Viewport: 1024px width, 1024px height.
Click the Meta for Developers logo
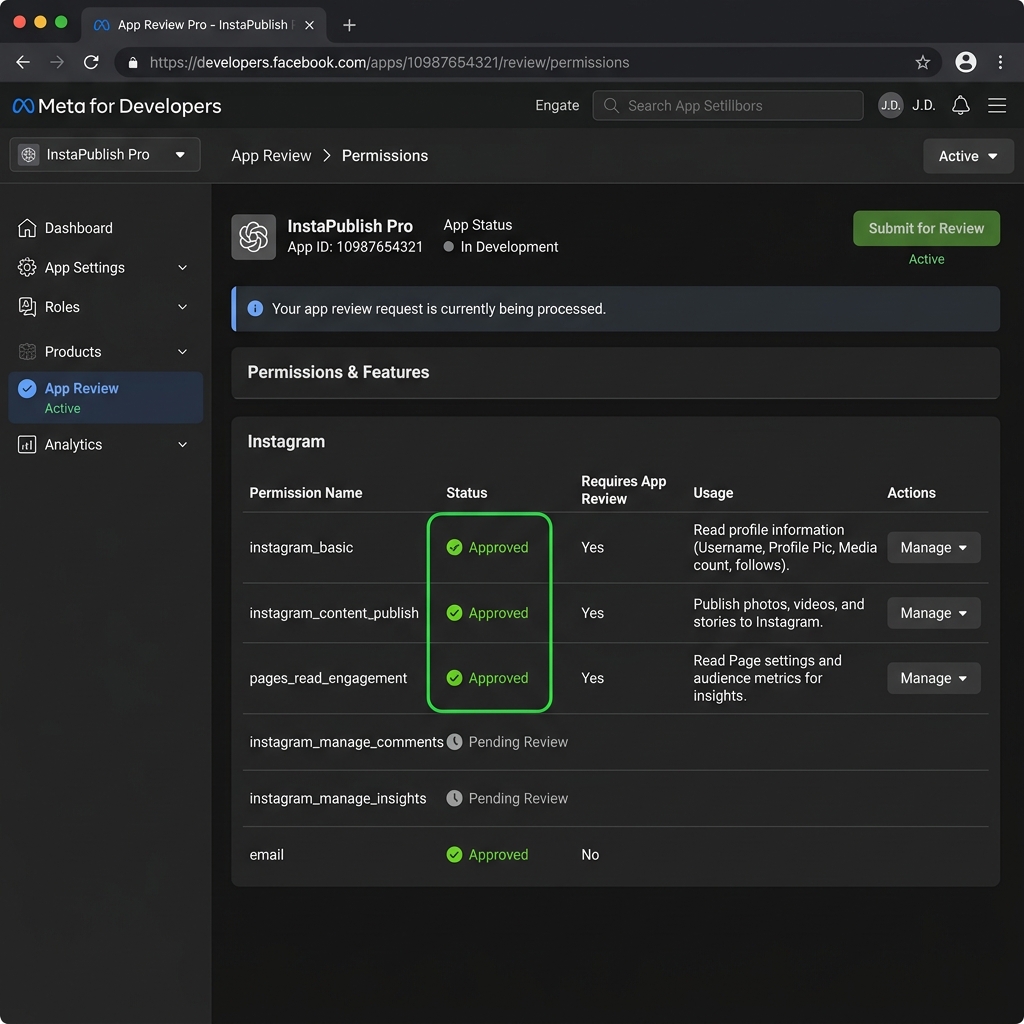coord(116,106)
